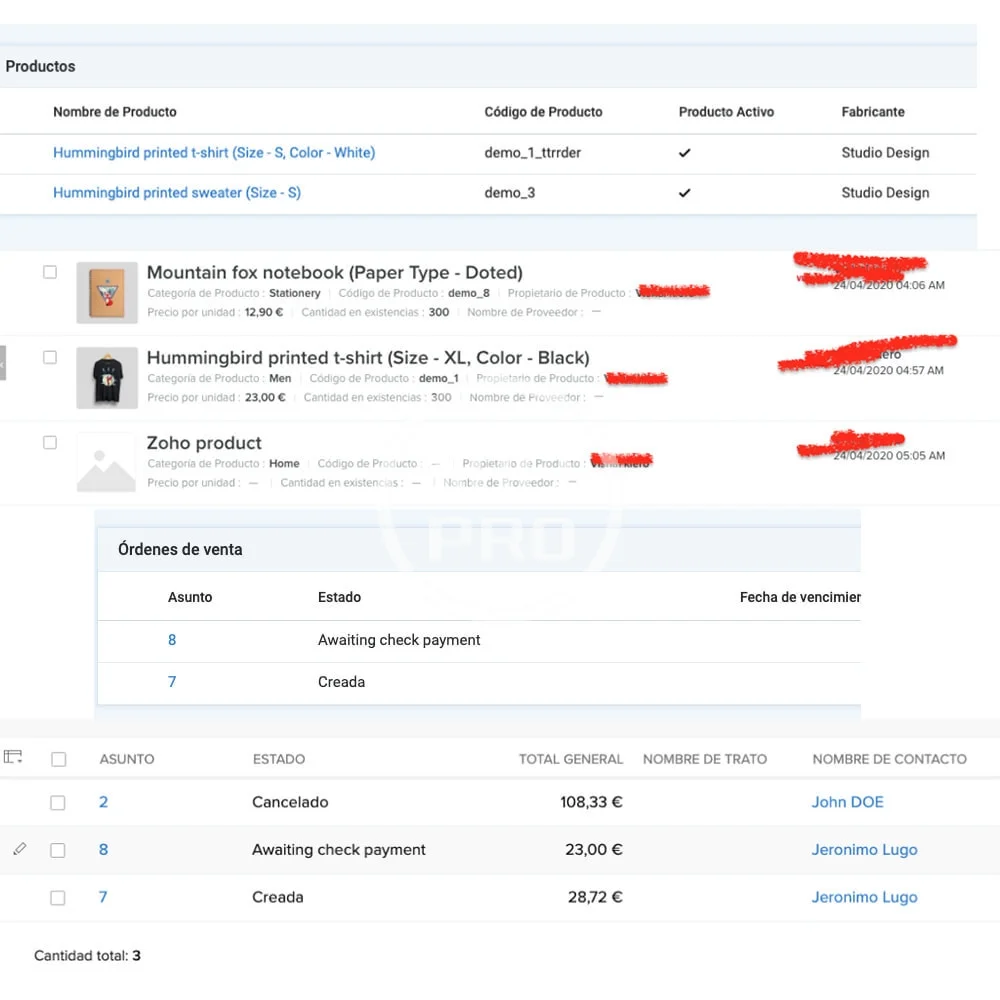Click the NOMBRE DE CONTACTO column header
The width and height of the screenshot is (1000, 1000).
point(889,759)
